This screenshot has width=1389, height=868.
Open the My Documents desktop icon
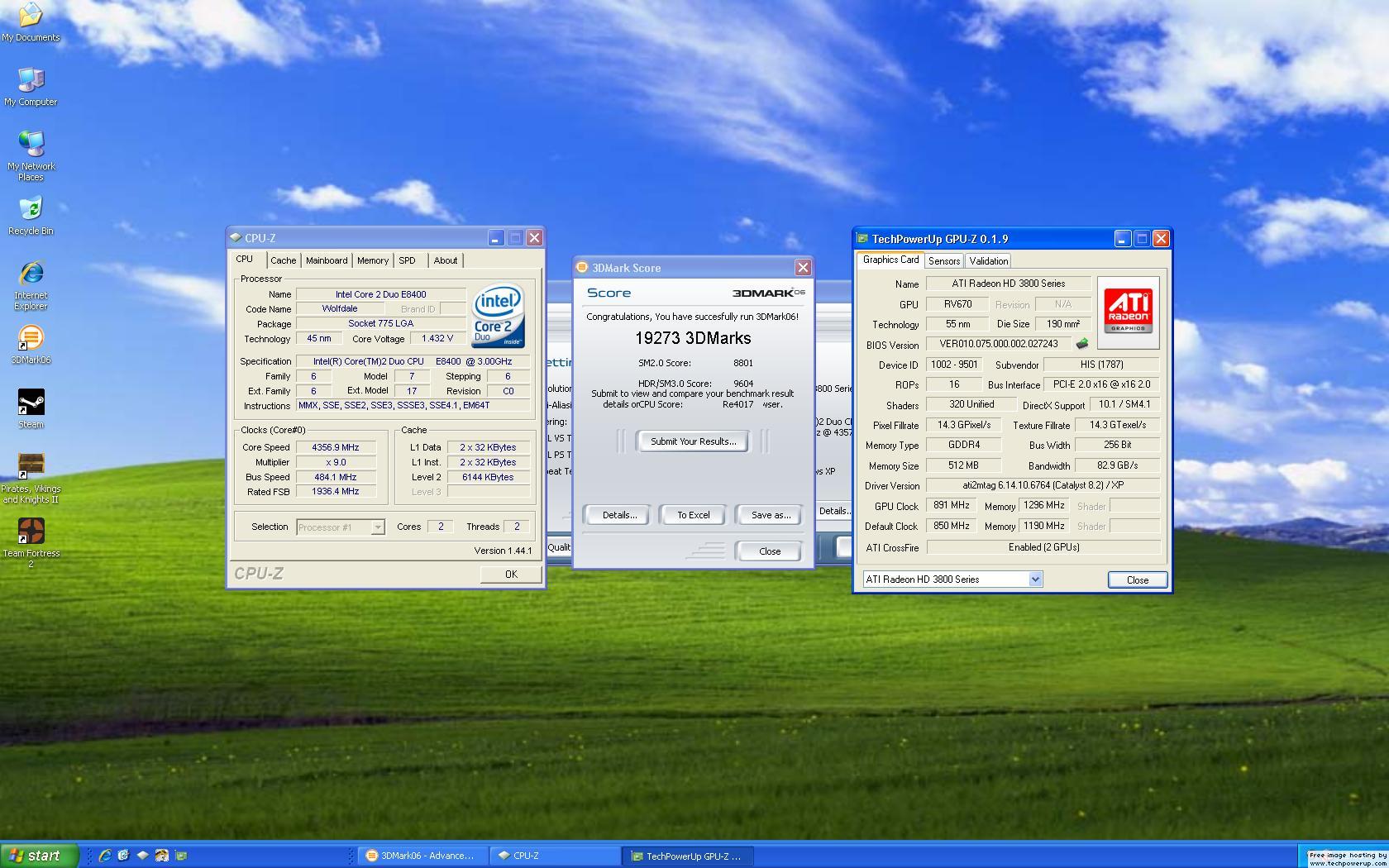tap(31, 21)
